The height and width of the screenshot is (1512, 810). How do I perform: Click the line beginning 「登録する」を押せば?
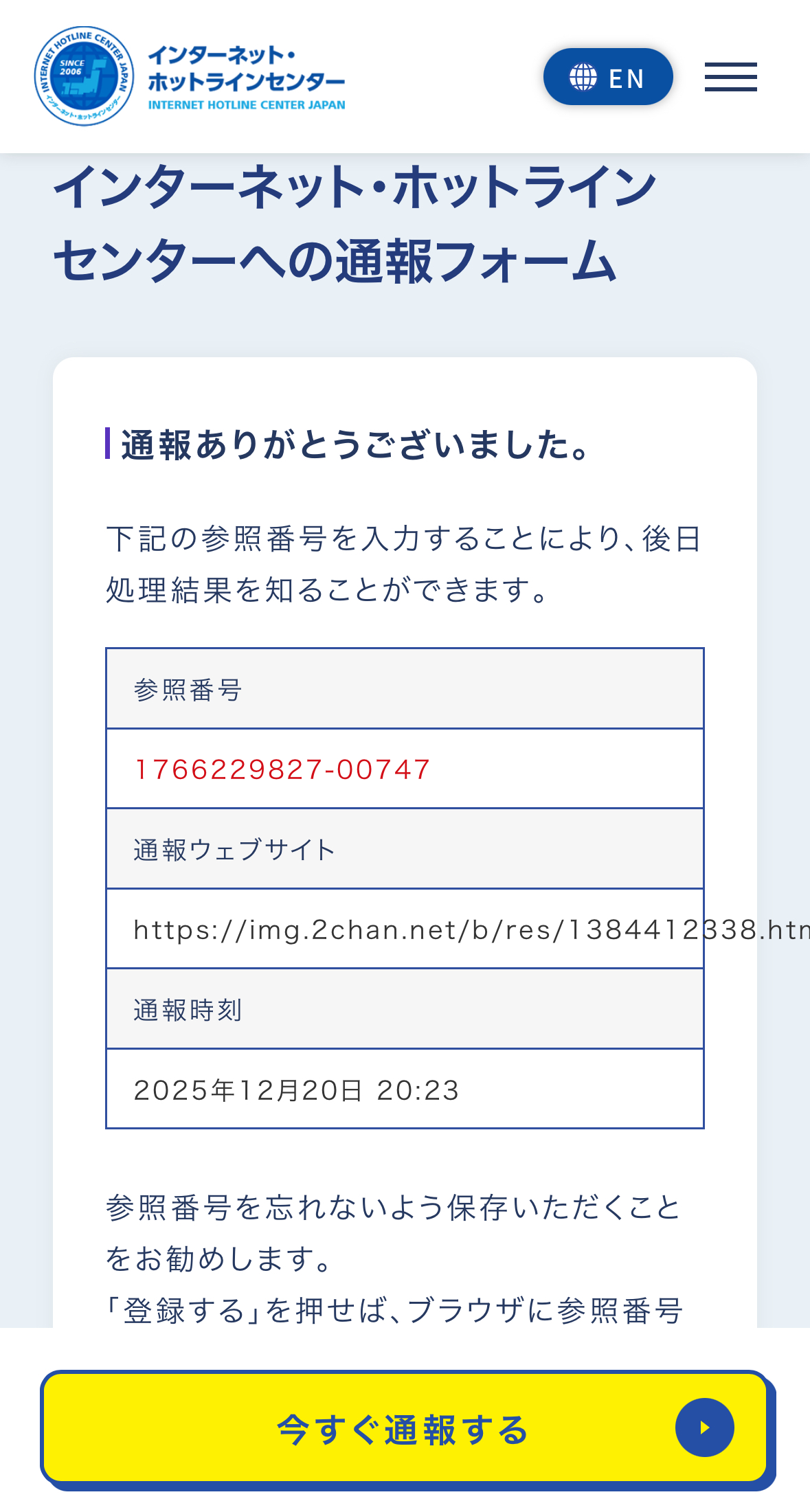click(x=395, y=1311)
